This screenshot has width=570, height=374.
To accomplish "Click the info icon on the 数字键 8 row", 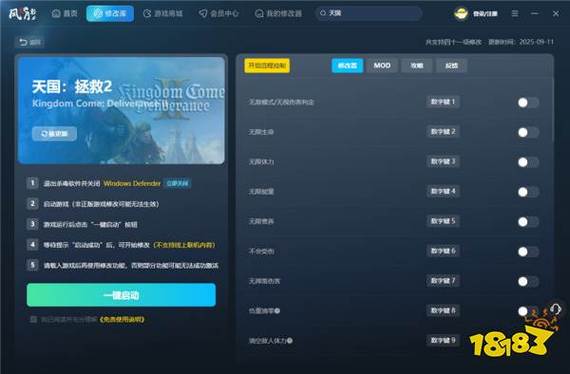I will pyautogui.click(x=277, y=311).
